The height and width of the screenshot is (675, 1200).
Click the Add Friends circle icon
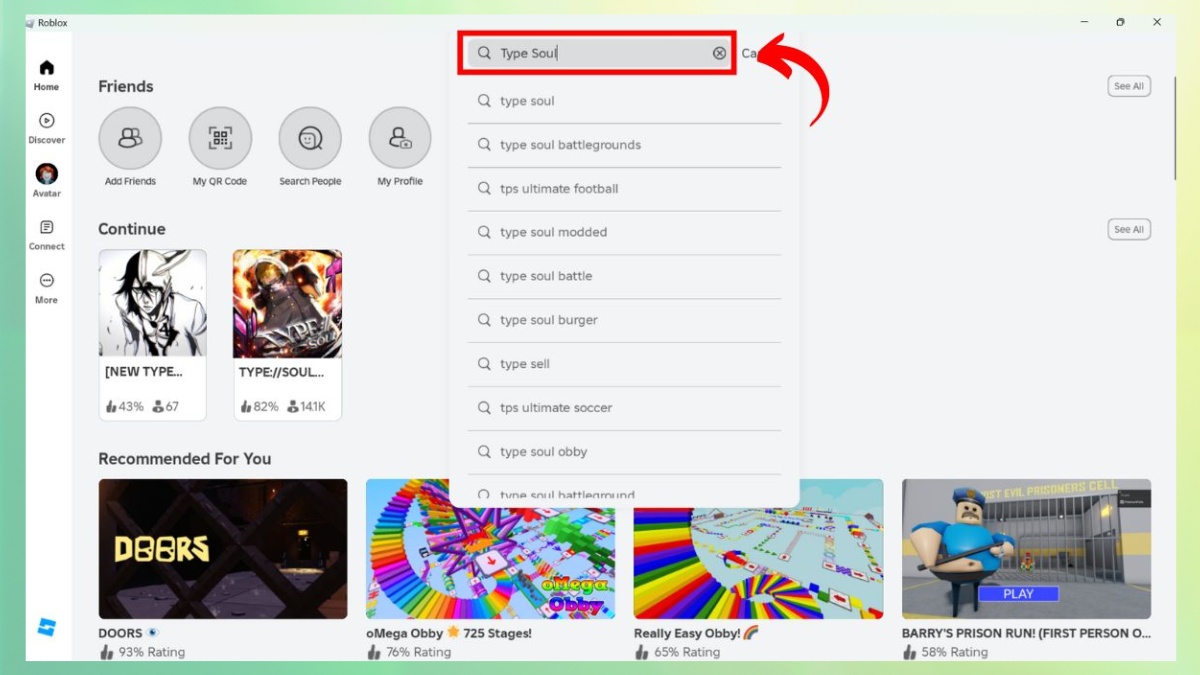(x=130, y=139)
